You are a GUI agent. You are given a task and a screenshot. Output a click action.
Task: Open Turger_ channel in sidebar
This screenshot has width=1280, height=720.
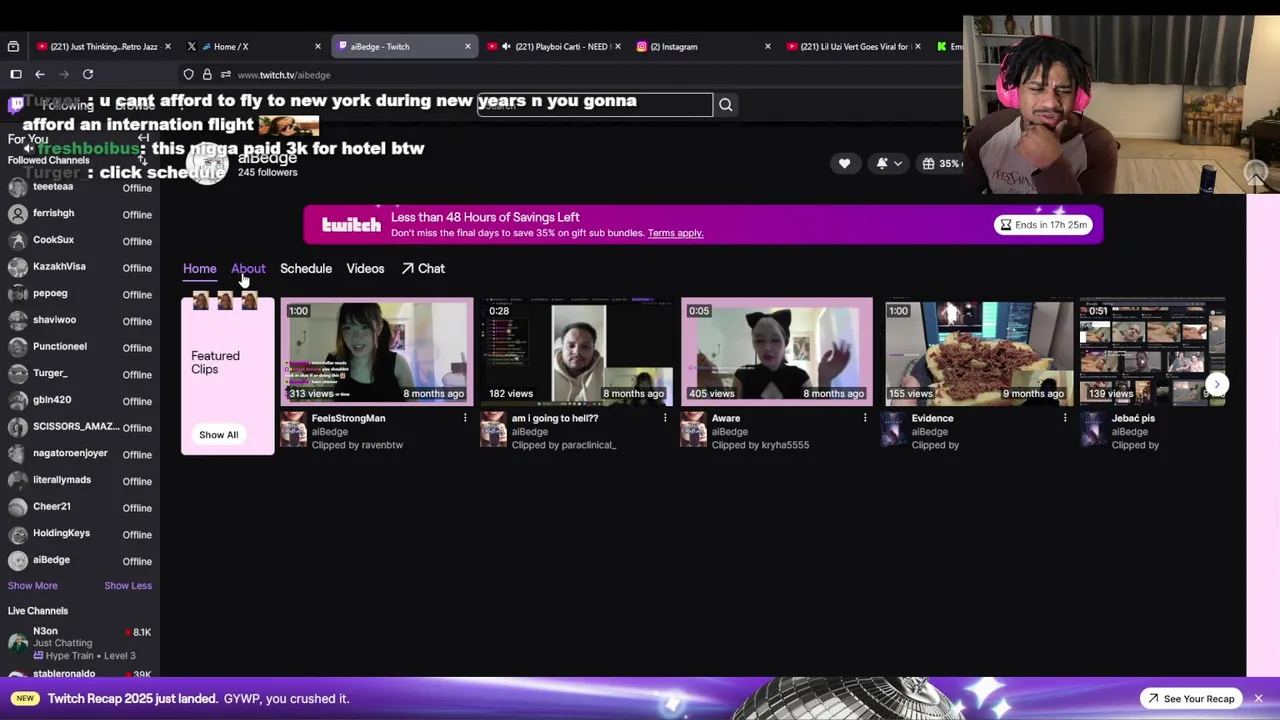point(80,374)
